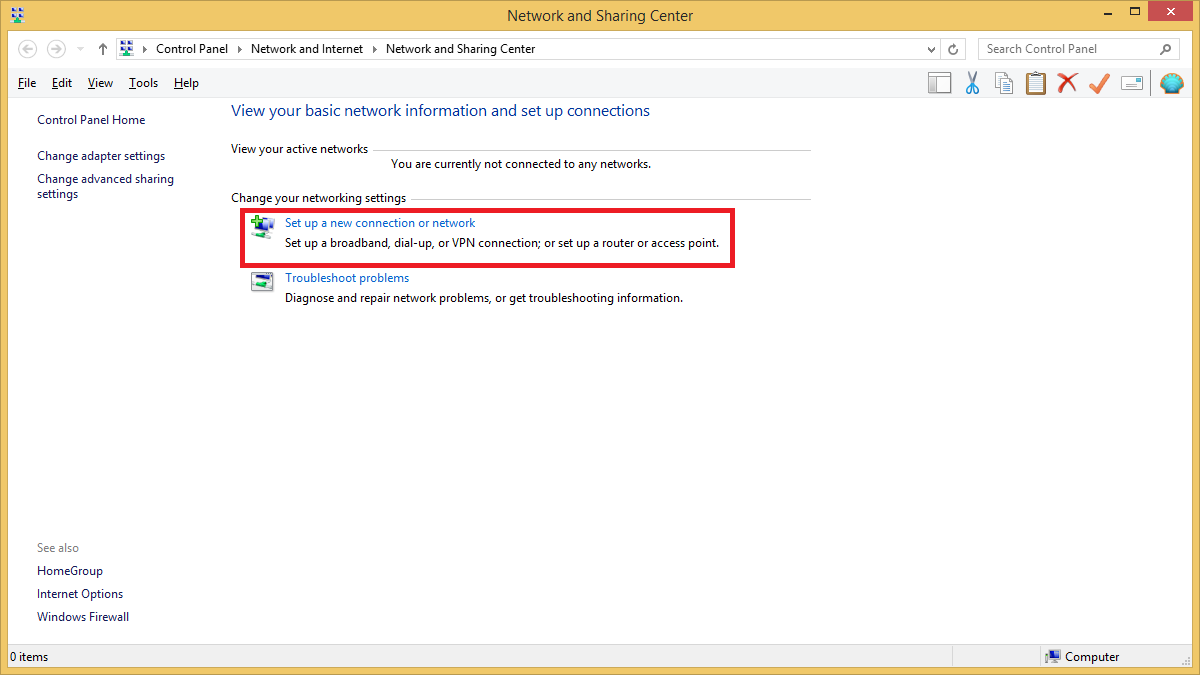Click the orange checkmark toolbar icon
Screen dimensions: 1200x675
[1099, 83]
